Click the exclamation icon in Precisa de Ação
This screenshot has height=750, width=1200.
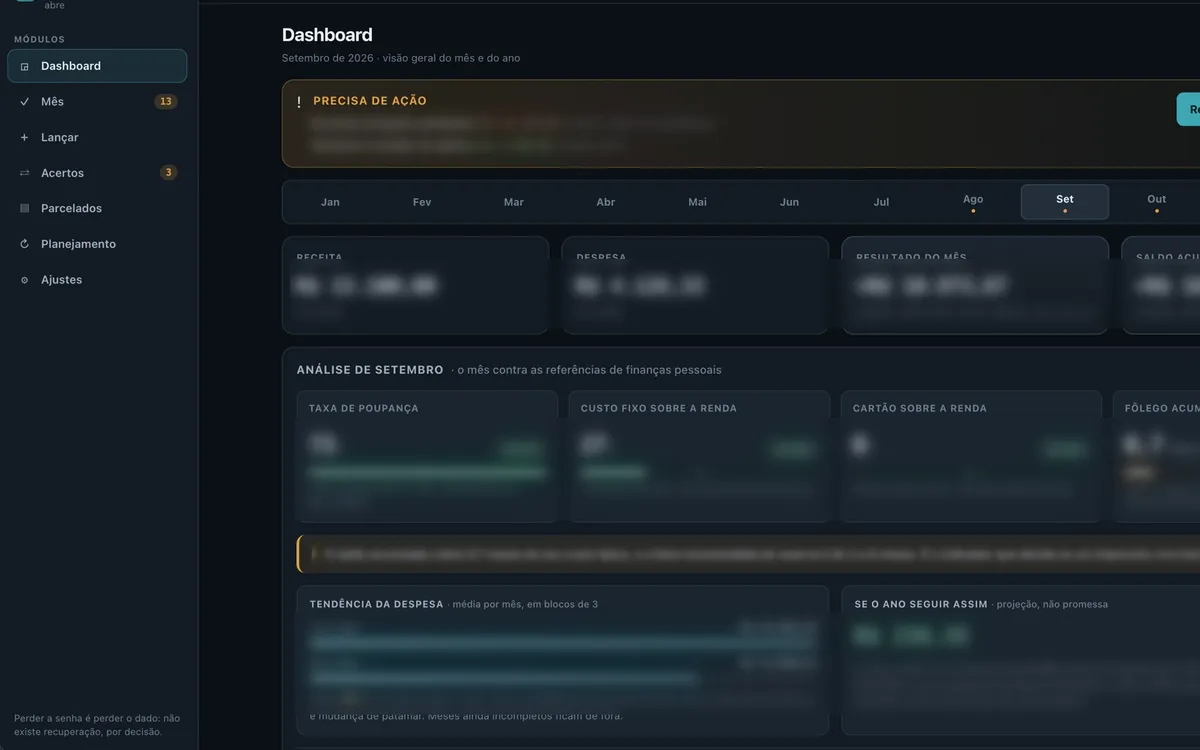(299, 101)
